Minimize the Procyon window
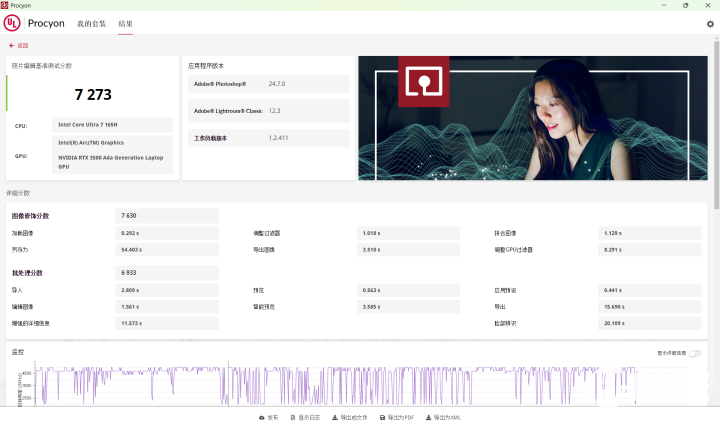 tap(660, 5)
